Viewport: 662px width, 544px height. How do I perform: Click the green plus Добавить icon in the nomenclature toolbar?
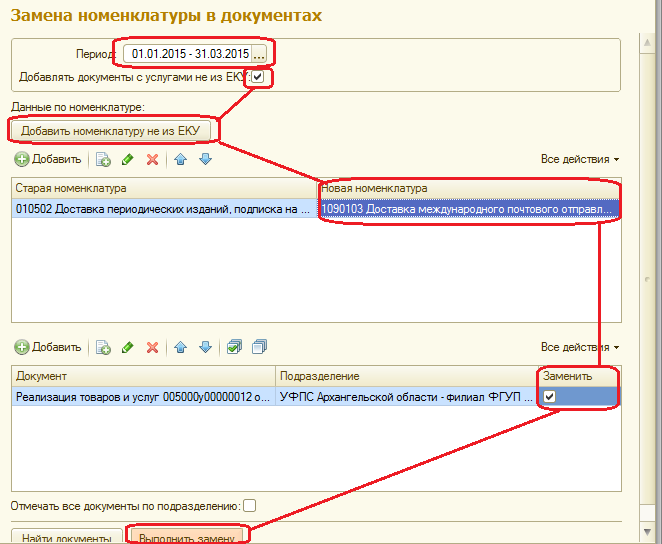(22, 159)
